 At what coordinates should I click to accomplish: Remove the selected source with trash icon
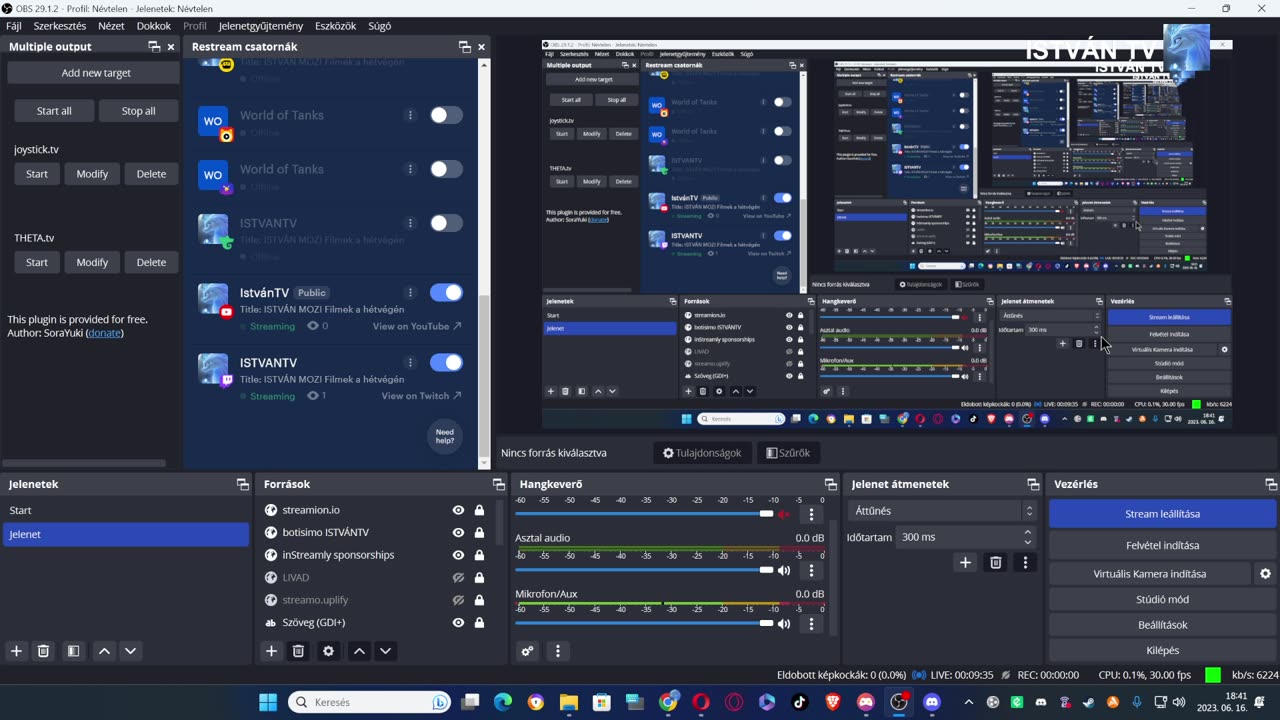pyautogui.click(x=298, y=651)
